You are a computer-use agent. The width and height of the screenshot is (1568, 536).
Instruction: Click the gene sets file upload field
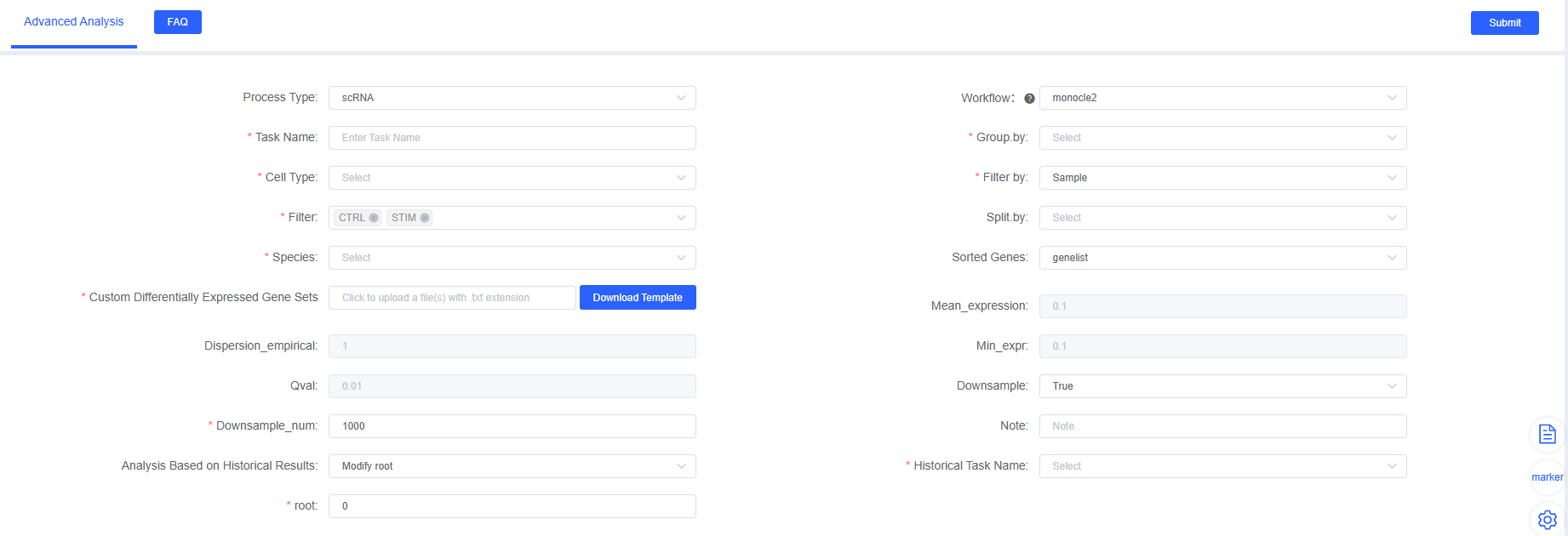pos(452,298)
